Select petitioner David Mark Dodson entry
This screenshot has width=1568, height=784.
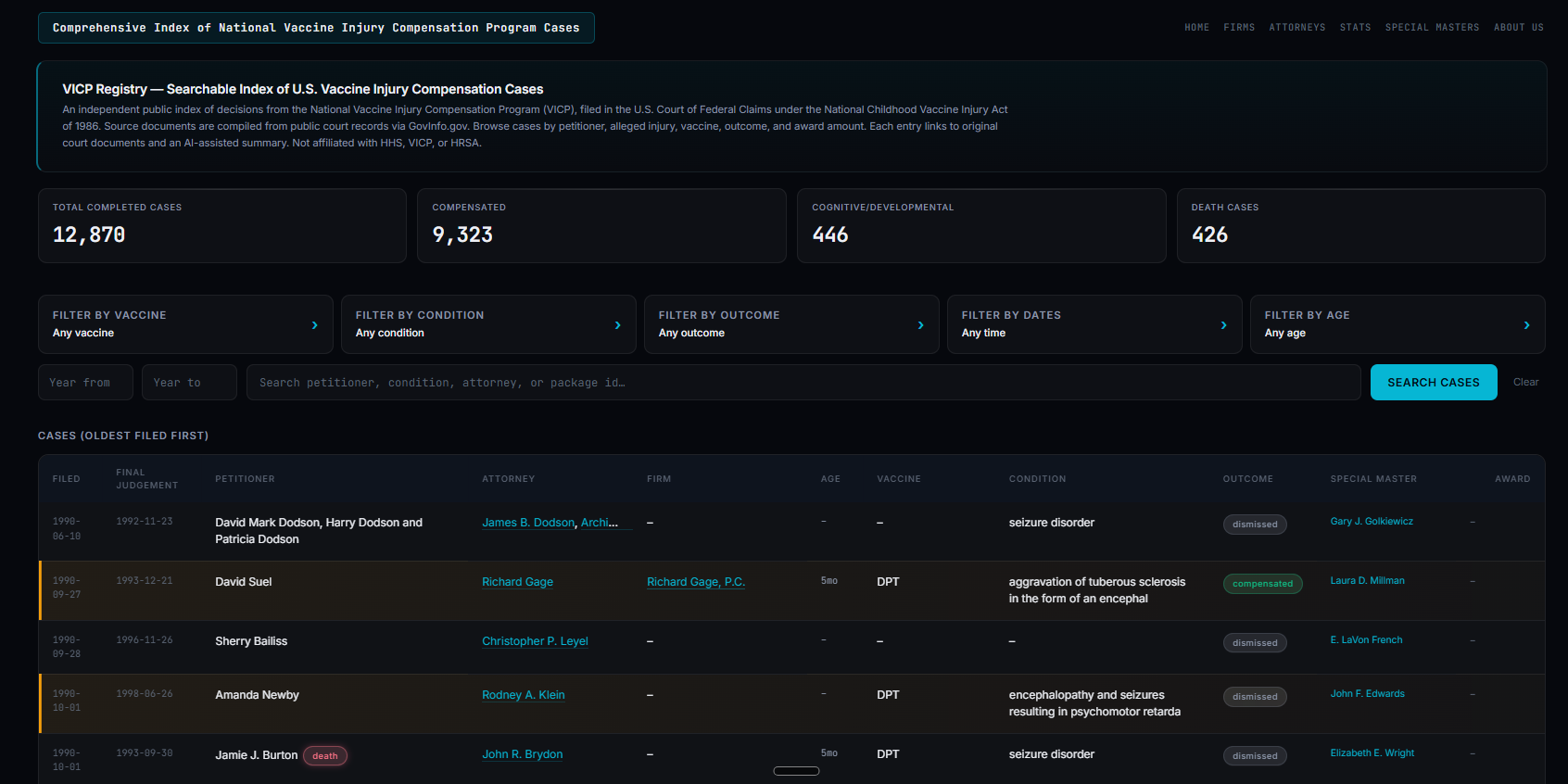coord(319,531)
